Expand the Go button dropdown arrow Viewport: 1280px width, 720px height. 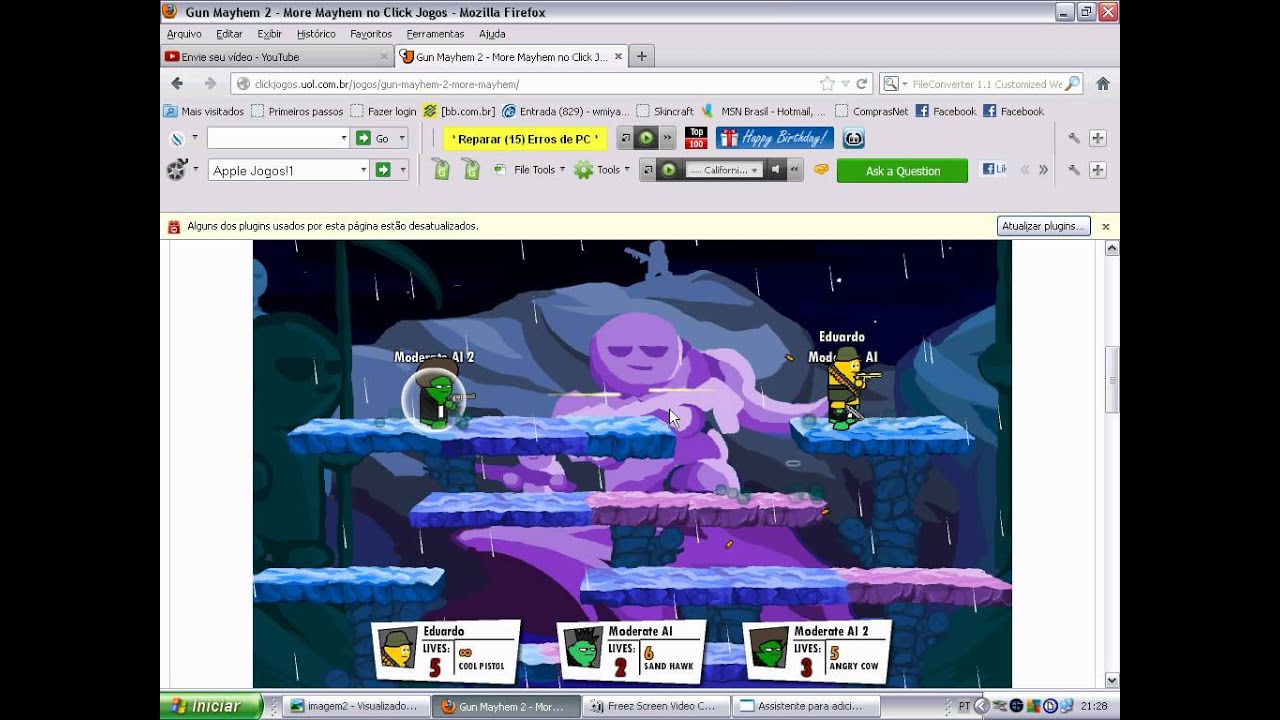(402, 139)
